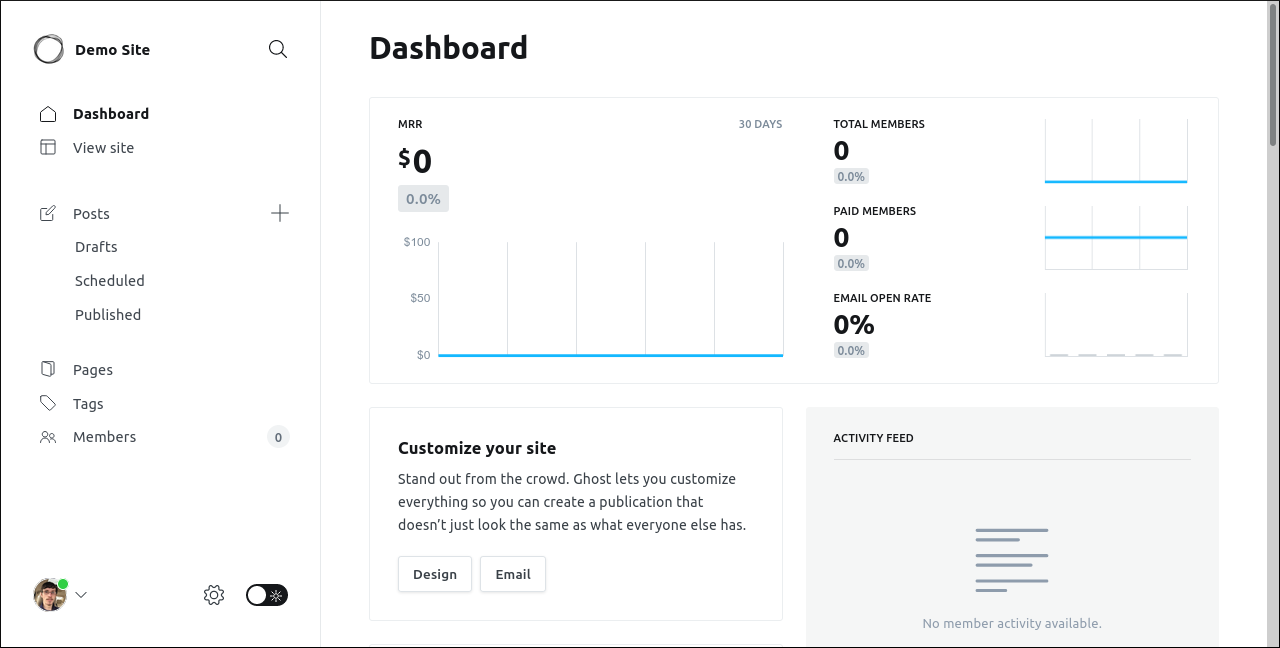Show Scheduled posts

point(110,281)
